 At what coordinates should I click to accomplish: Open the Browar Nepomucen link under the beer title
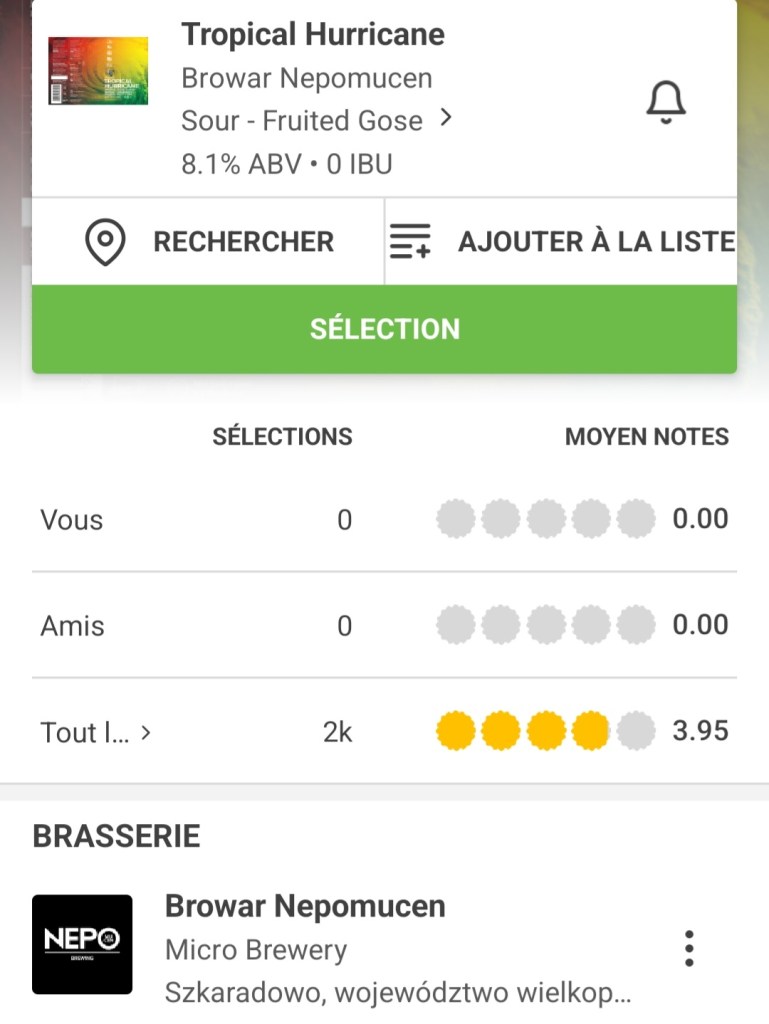point(307,78)
